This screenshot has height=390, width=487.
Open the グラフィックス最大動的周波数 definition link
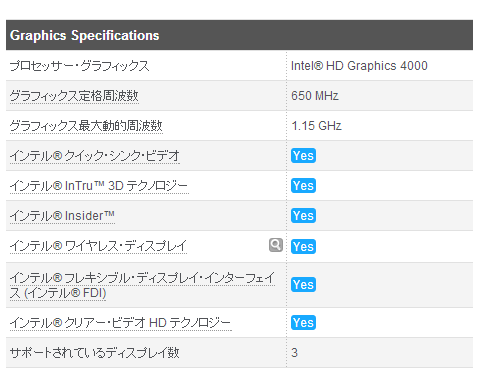pyautogui.click(x=86, y=126)
